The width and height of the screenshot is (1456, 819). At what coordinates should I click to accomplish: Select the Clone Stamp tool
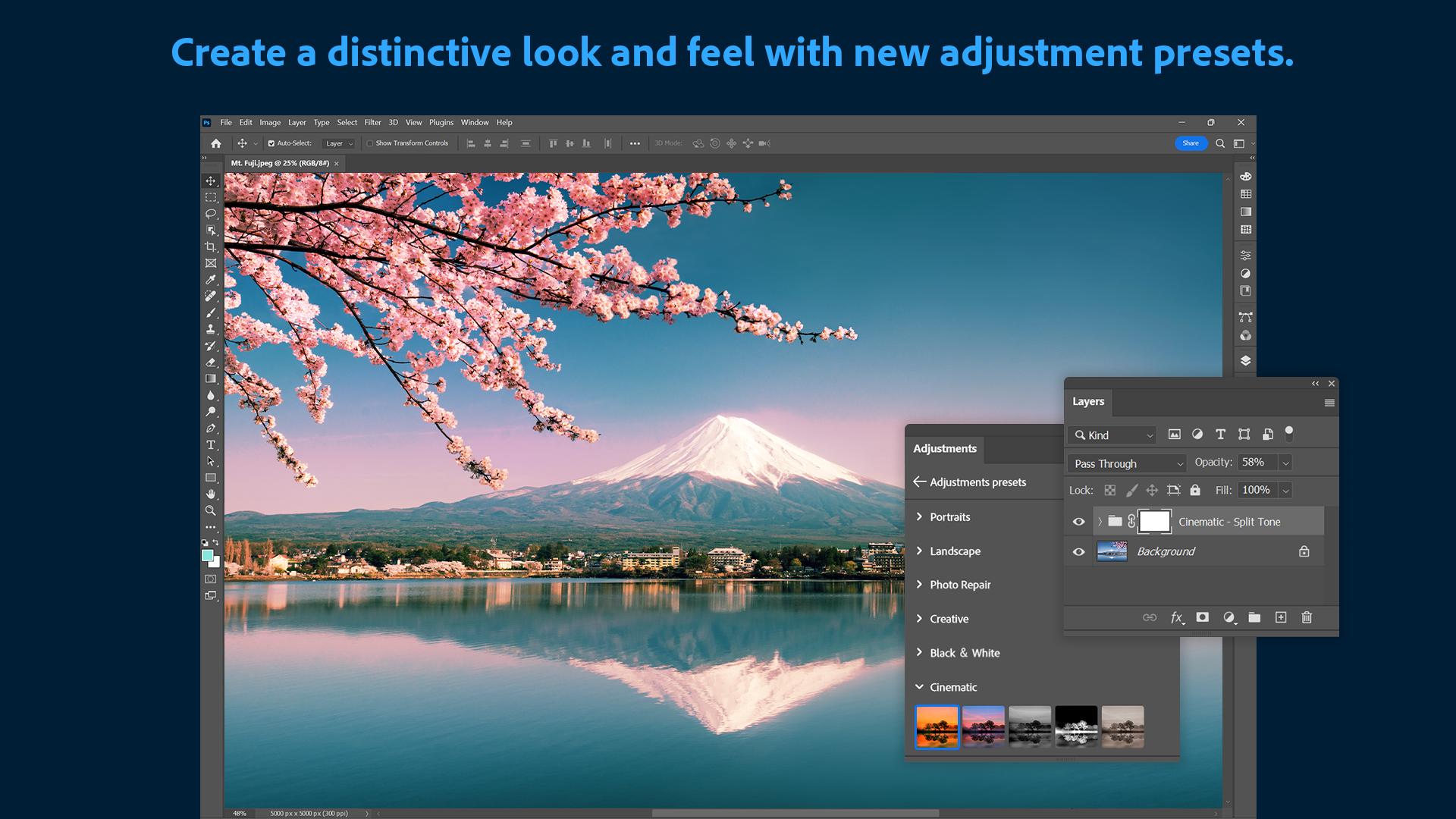[211, 329]
